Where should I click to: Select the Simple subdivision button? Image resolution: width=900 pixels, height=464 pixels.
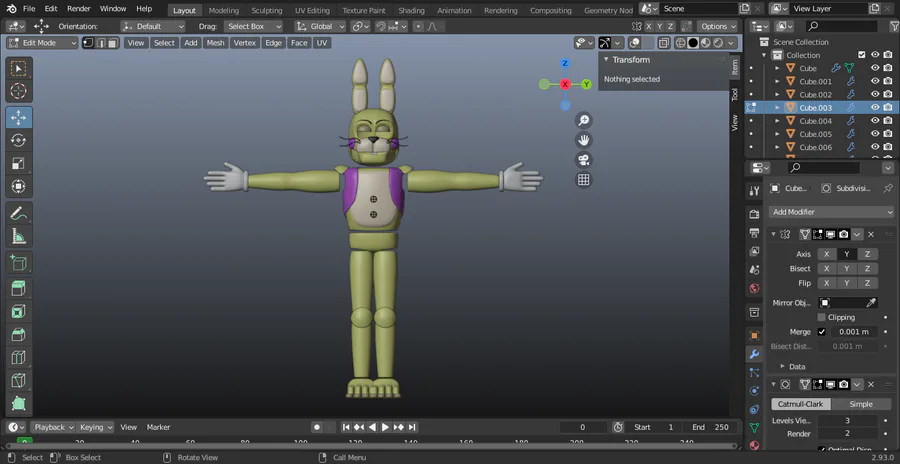pyautogui.click(x=860, y=404)
